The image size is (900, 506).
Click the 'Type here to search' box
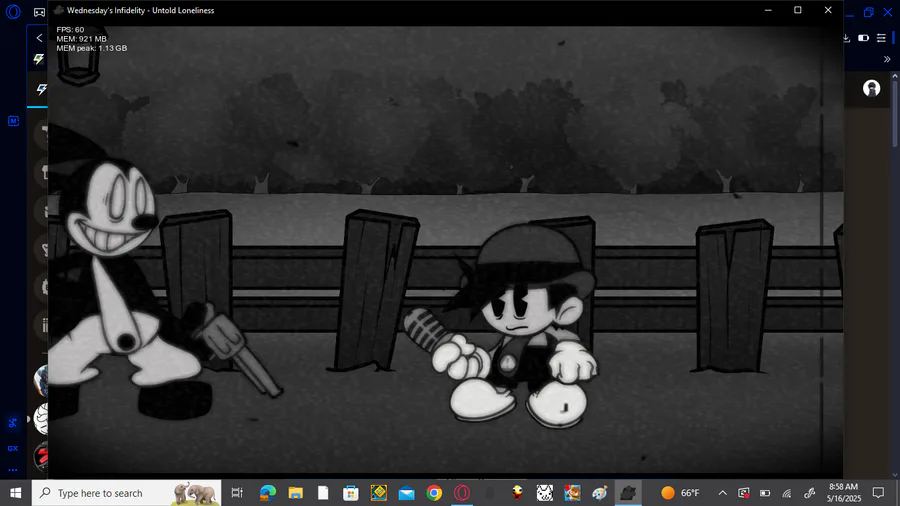point(126,493)
